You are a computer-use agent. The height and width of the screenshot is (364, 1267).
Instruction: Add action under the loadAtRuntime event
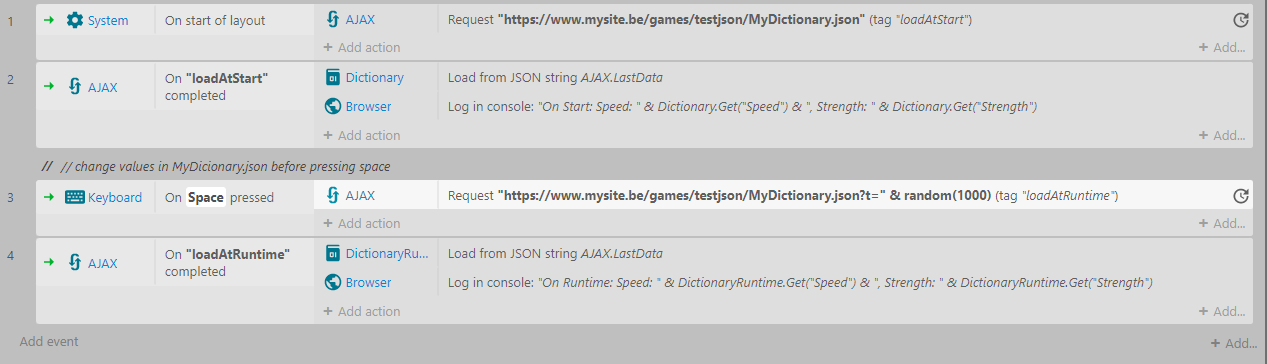[x=361, y=311]
